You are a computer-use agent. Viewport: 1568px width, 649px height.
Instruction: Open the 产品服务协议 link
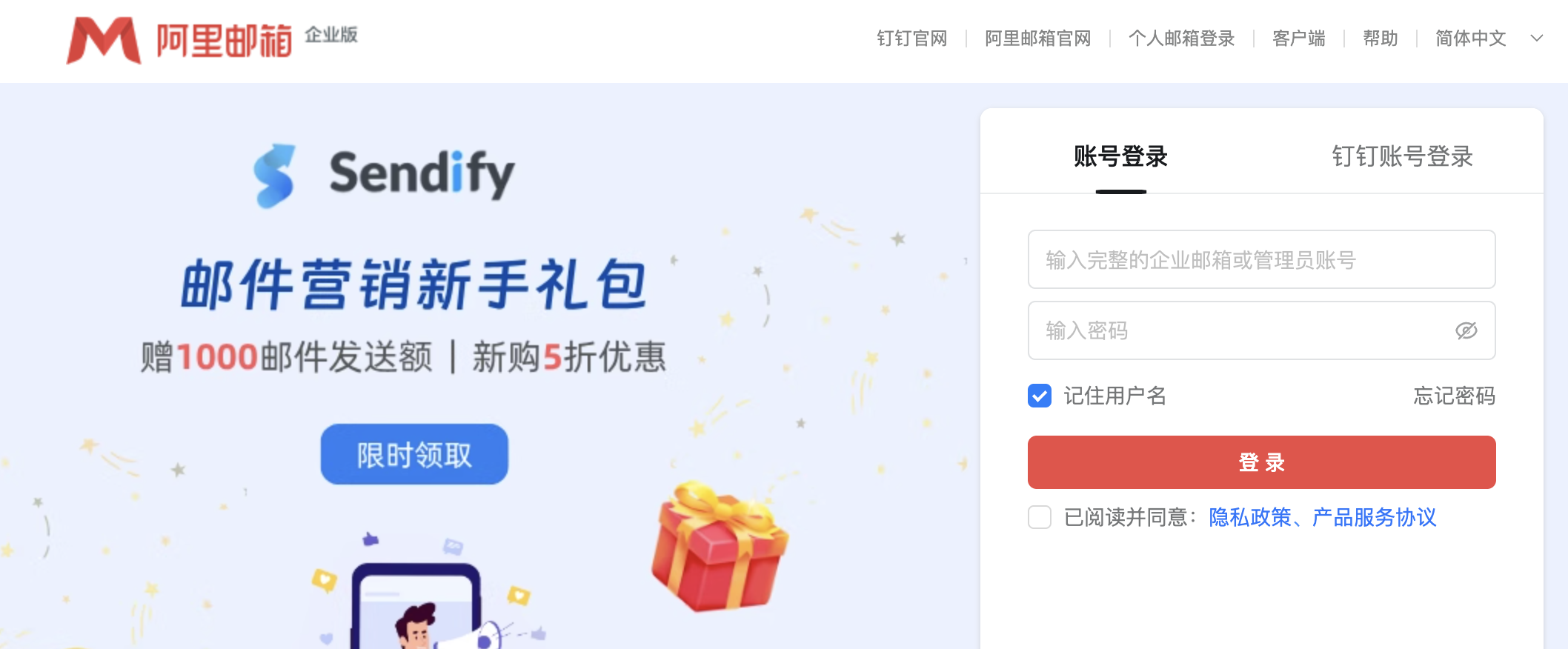pos(1374,517)
